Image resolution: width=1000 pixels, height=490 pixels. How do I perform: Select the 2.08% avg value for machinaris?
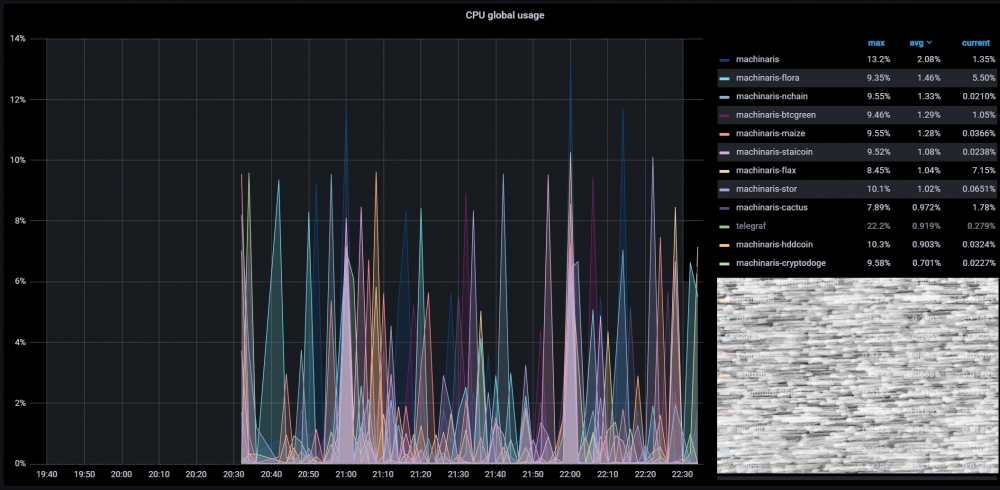tap(929, 59)
